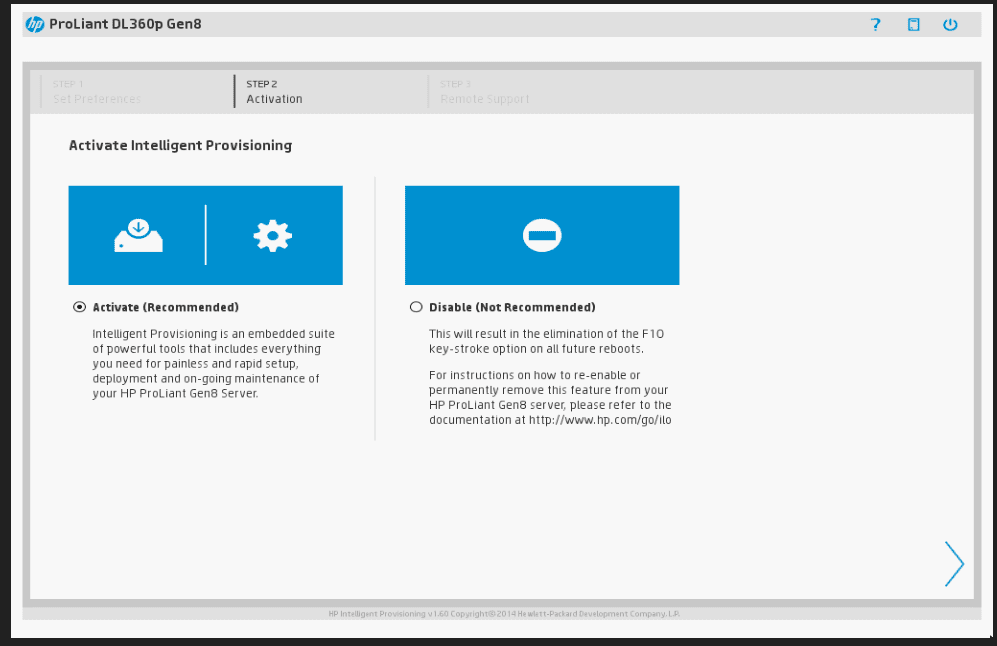Click the download-to-drive icon in Activate tile
The width and height of the screenshot is (997, 646).
(138, 235)
